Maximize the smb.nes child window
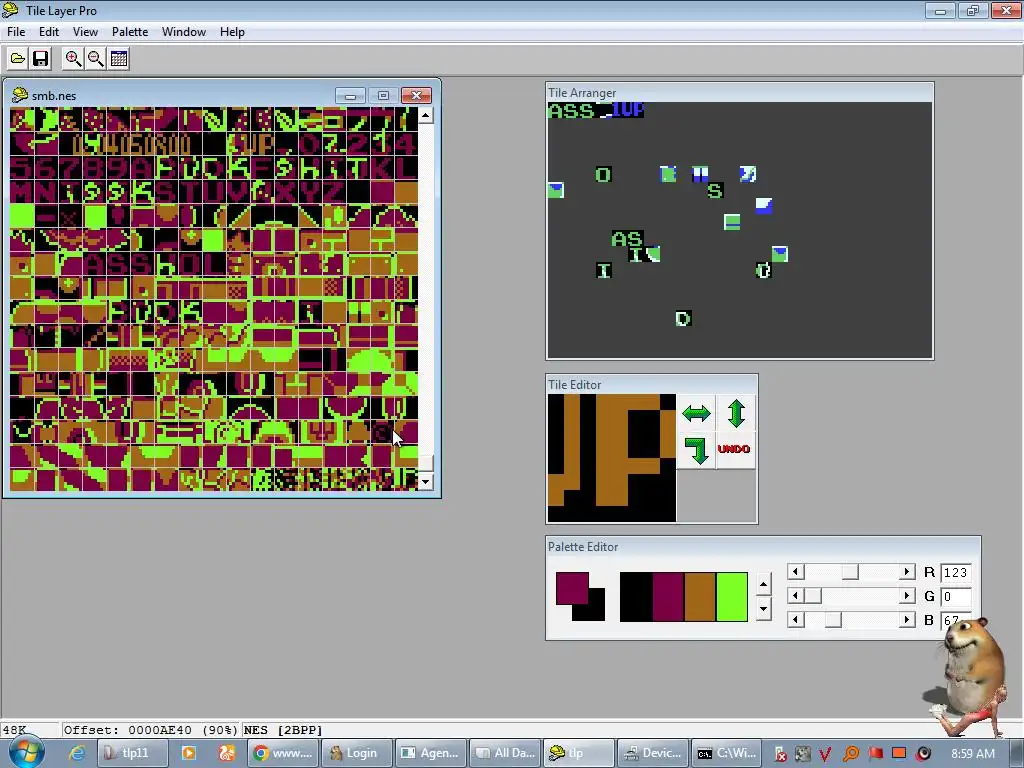The height and width of the screenshot is (768, 1024). pyautogui.click(x=383, y=96)
